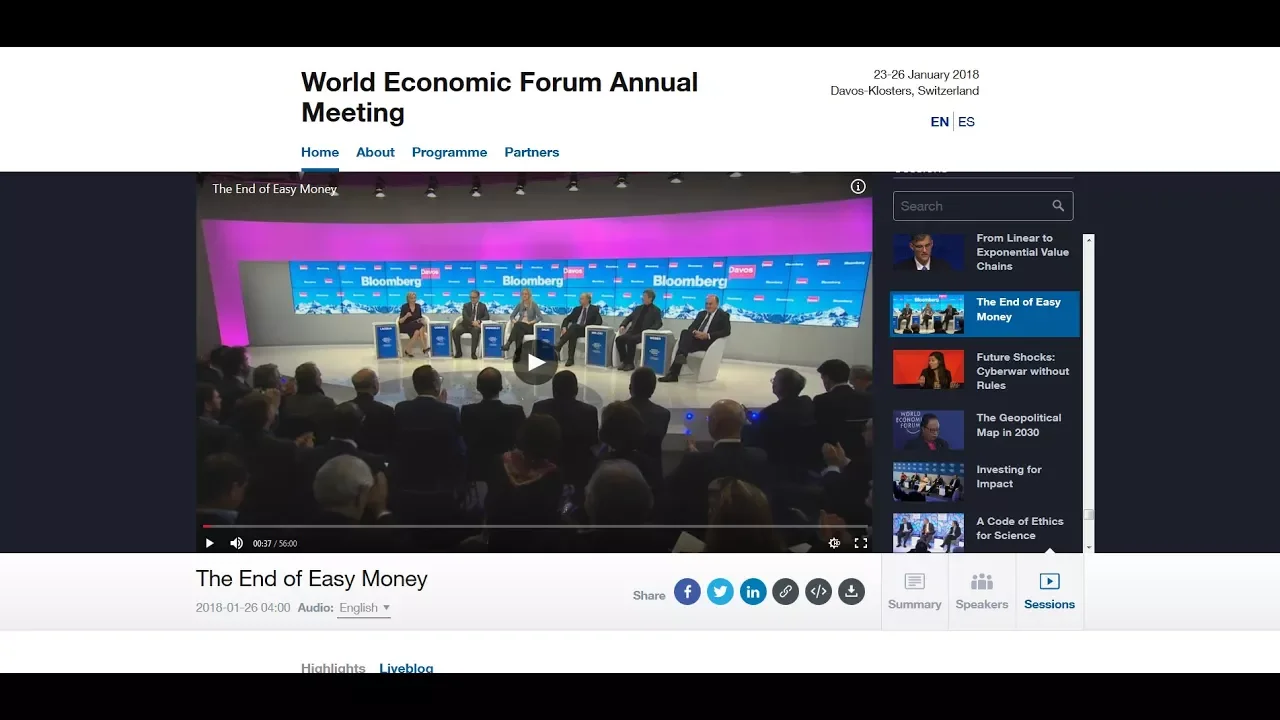This screenshot has width=1280, height=720.
Task: Click the World Economic Forum Annual Meeting title
Action: [500, 97]
